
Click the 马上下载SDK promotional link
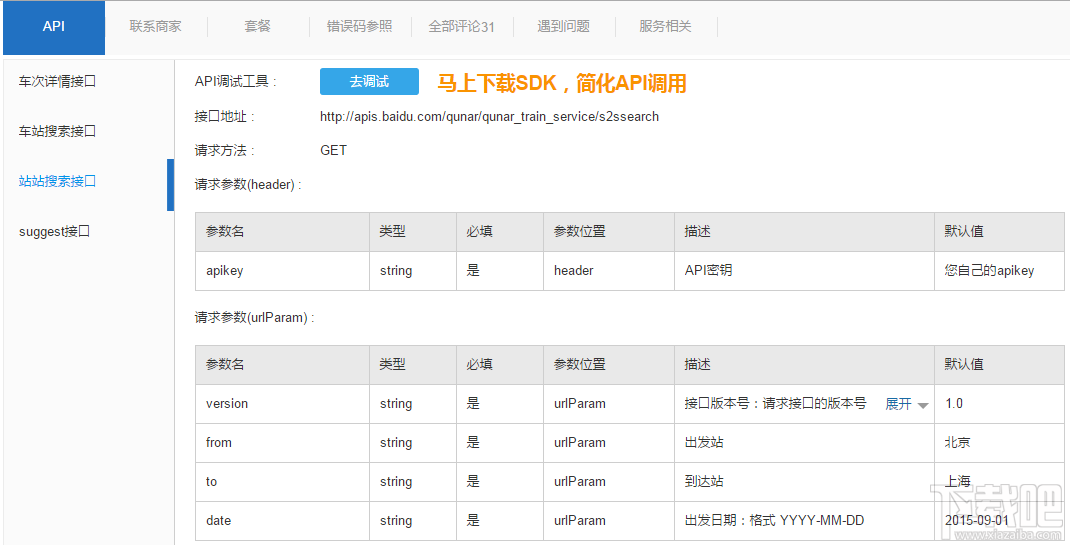[x=562, y=83]
